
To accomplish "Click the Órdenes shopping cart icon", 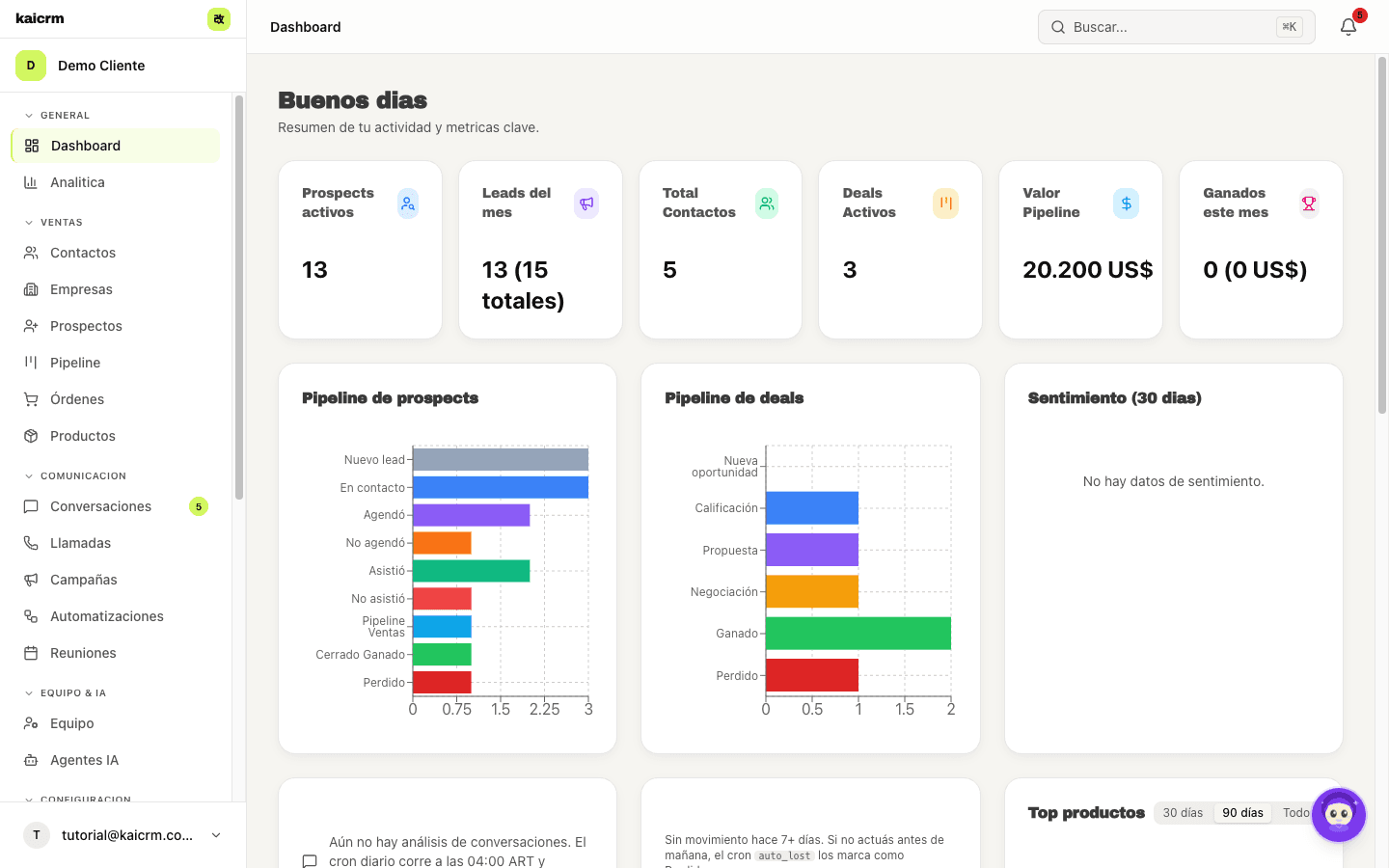I will coord(31,399).
